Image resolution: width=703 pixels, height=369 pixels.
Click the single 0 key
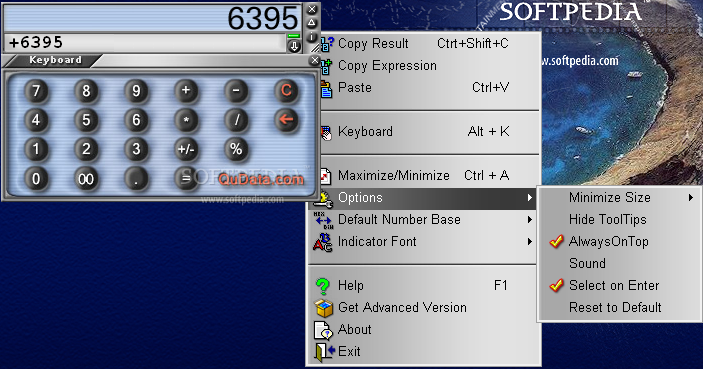click(x=36, y=179)
